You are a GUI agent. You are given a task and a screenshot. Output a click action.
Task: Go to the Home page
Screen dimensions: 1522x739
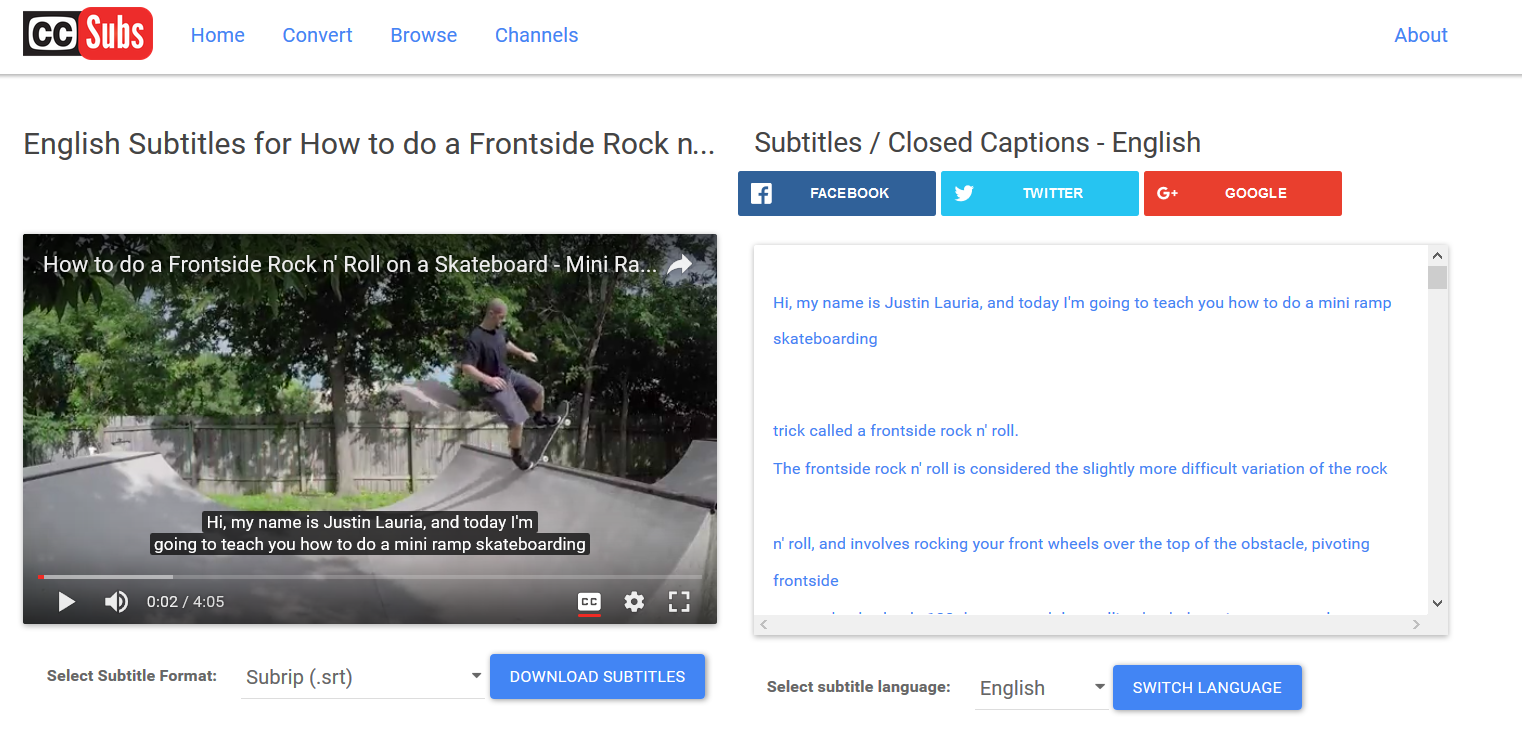pyautogui.click(x=218, y=35)
